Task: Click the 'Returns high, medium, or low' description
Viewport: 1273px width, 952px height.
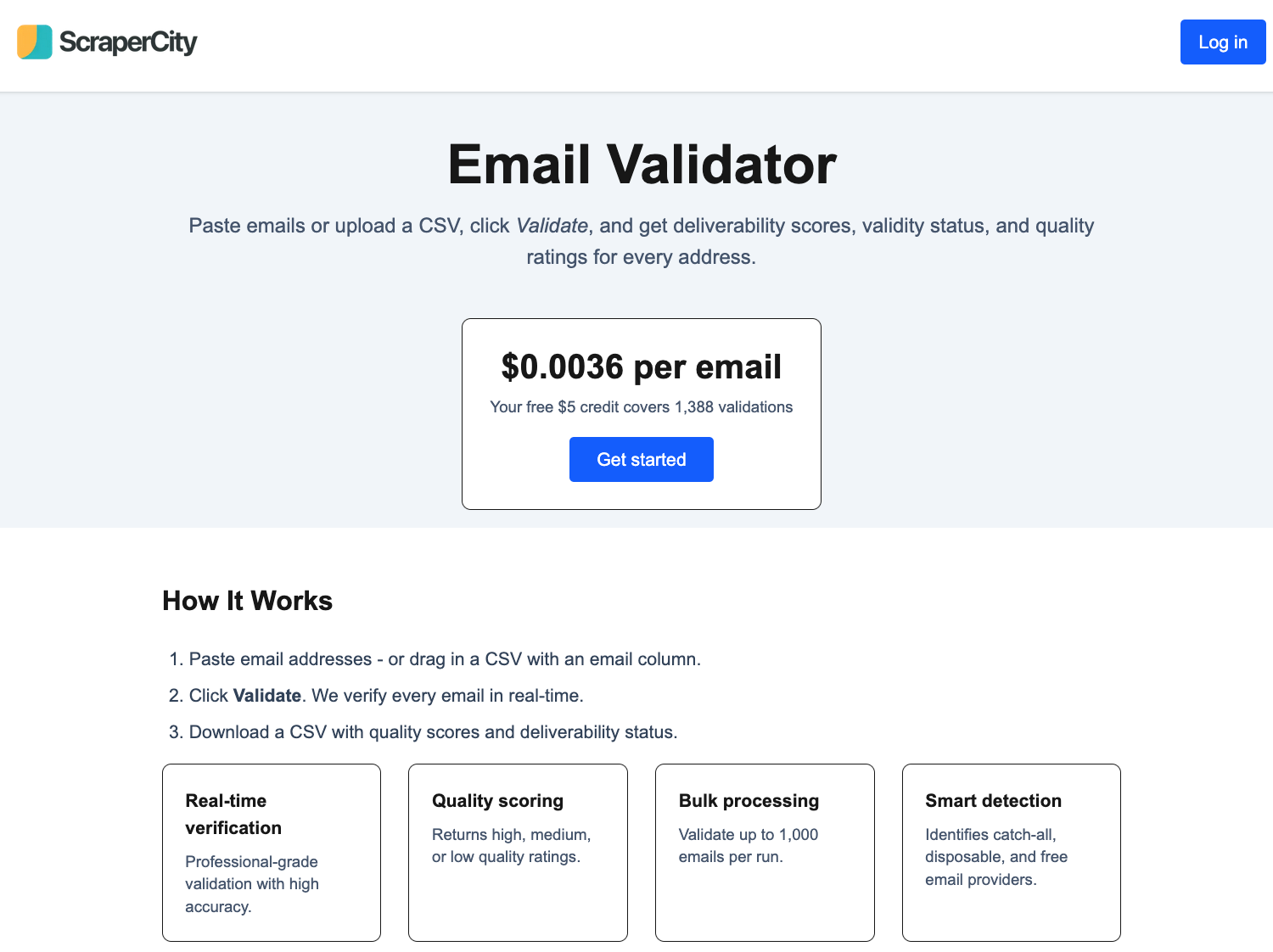Action: (511, 846)
